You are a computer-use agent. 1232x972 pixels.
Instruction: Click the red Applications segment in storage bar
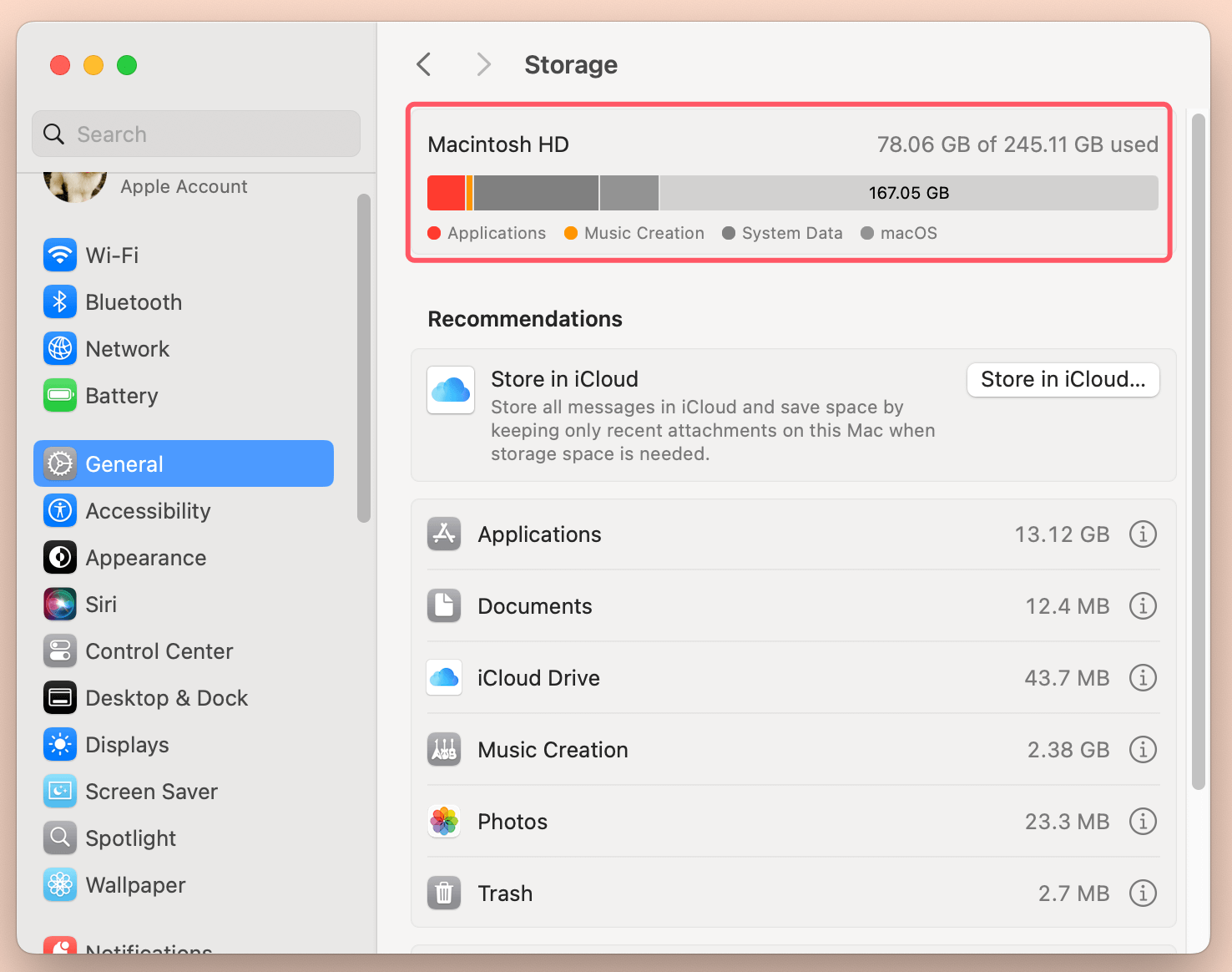(x=446, y=193)
